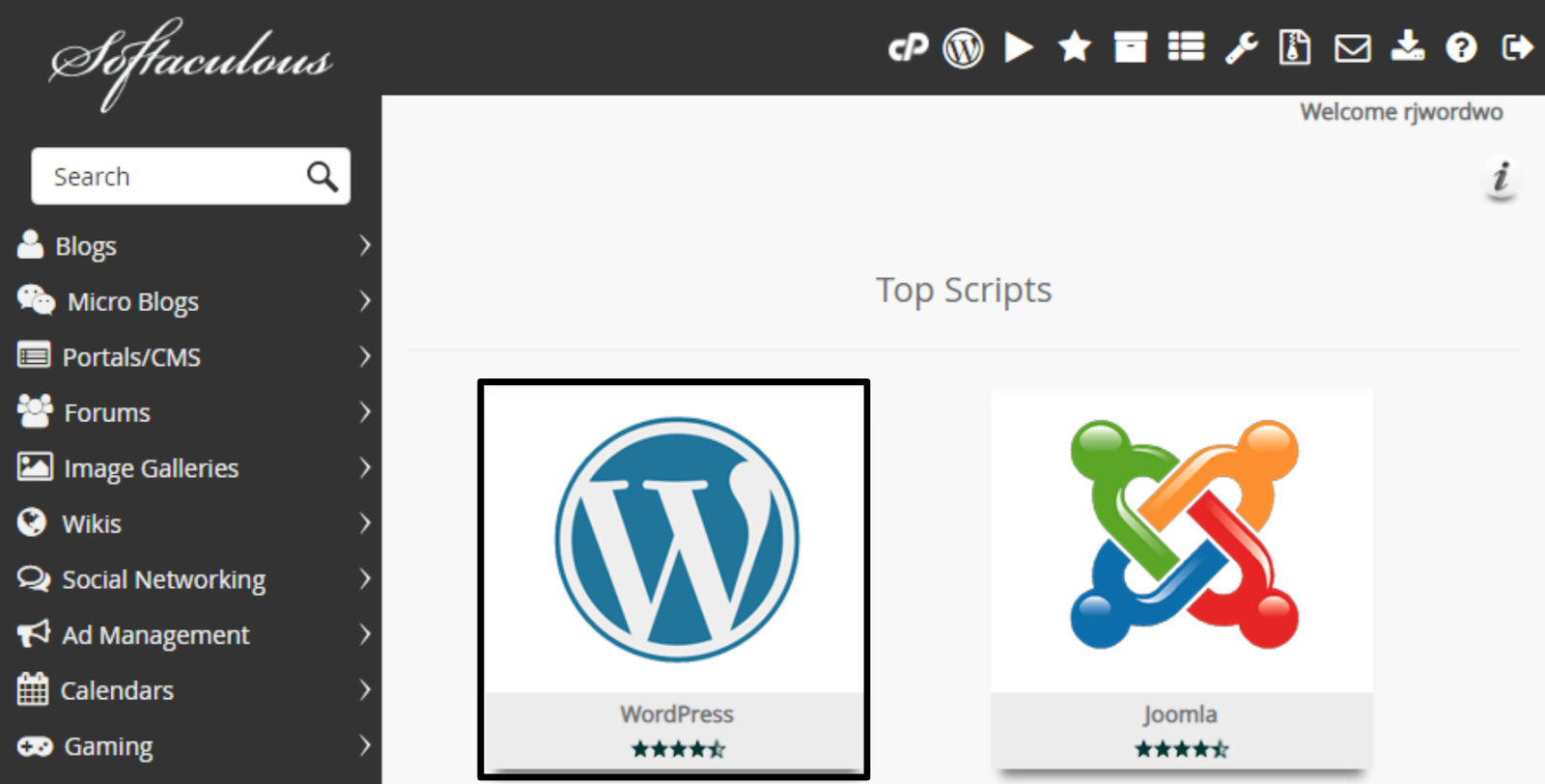Click the Calendars grid icon

(33, 688)
